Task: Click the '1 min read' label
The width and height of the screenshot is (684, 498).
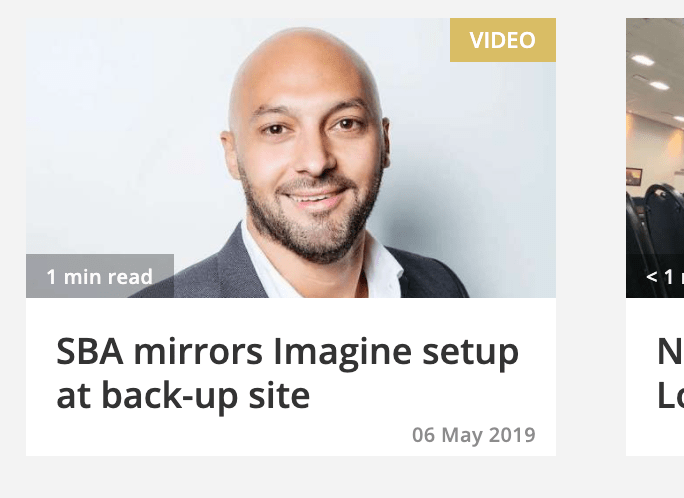Action: coord(100,276)
